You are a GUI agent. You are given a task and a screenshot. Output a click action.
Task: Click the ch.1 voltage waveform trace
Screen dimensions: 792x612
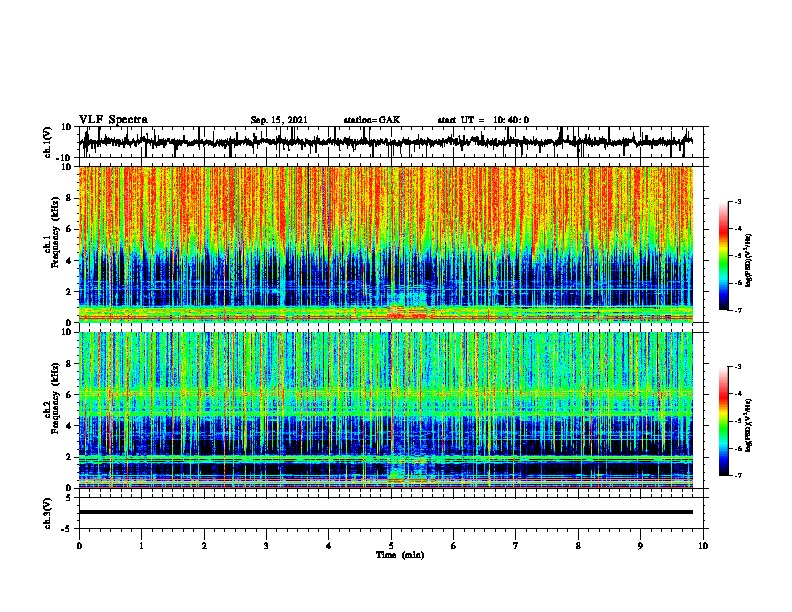tap(386, 142)
